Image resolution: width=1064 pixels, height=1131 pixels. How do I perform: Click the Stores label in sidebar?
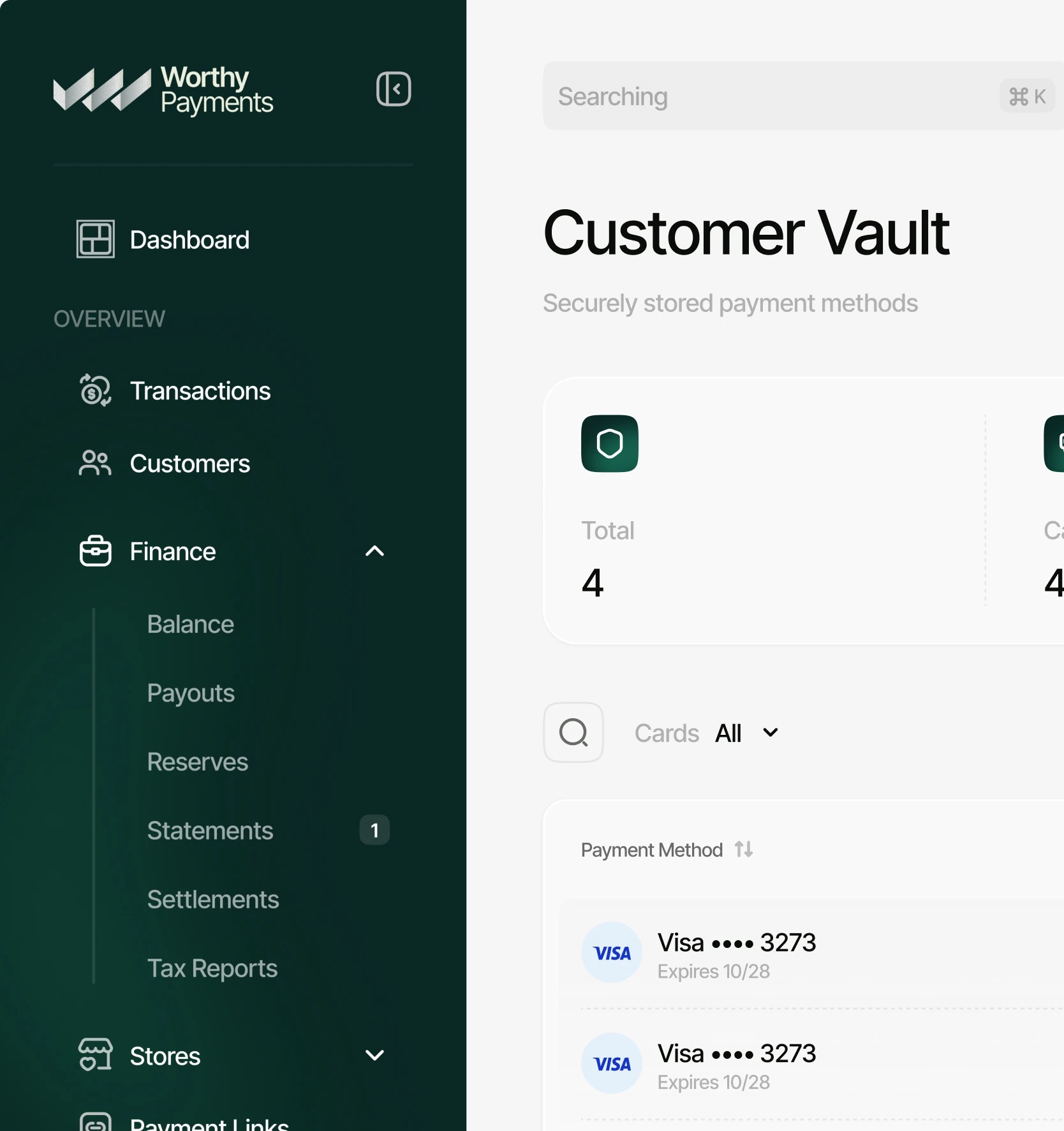165,1056
